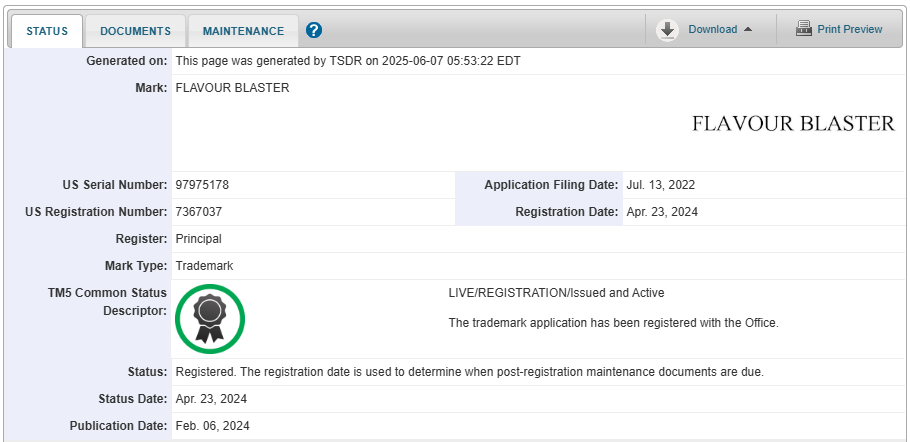Click the Download link
Image resolution: width=910 pixels, height=442 pixels.
(x=713, y=29)
